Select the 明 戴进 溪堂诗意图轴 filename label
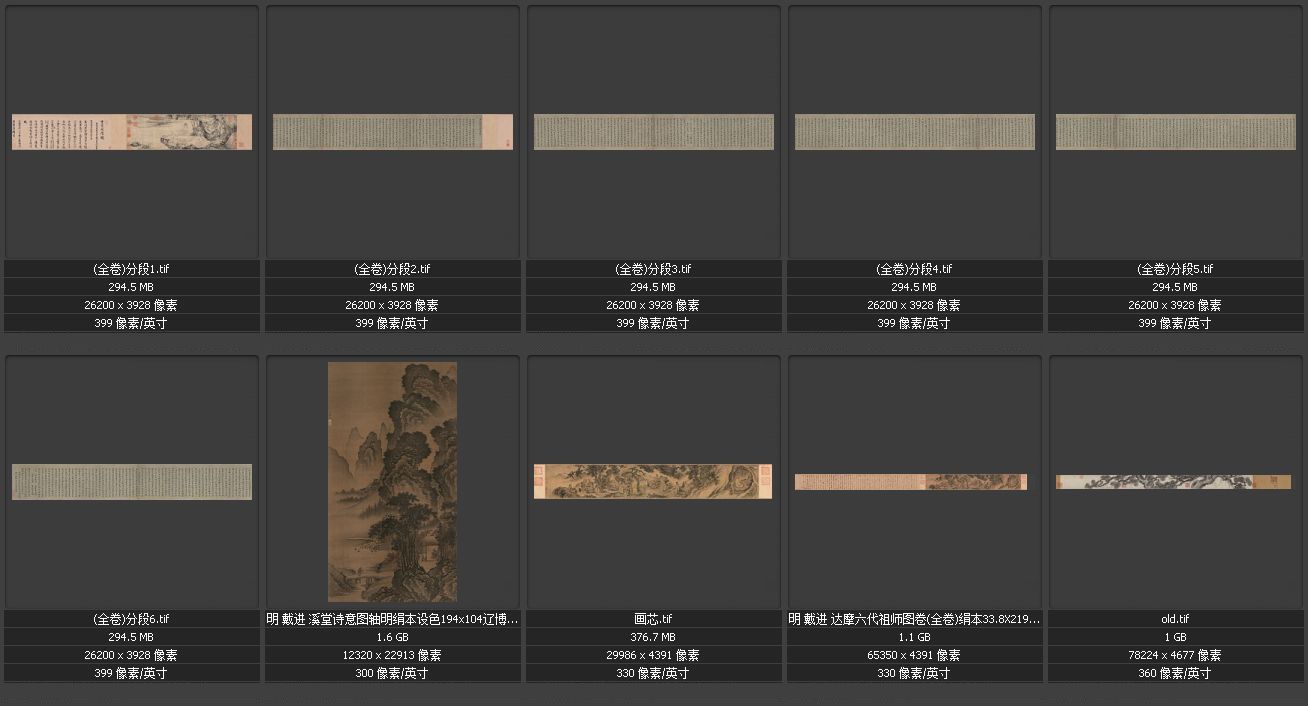This screenshot has width=1308, height=706. click(393, 619)
